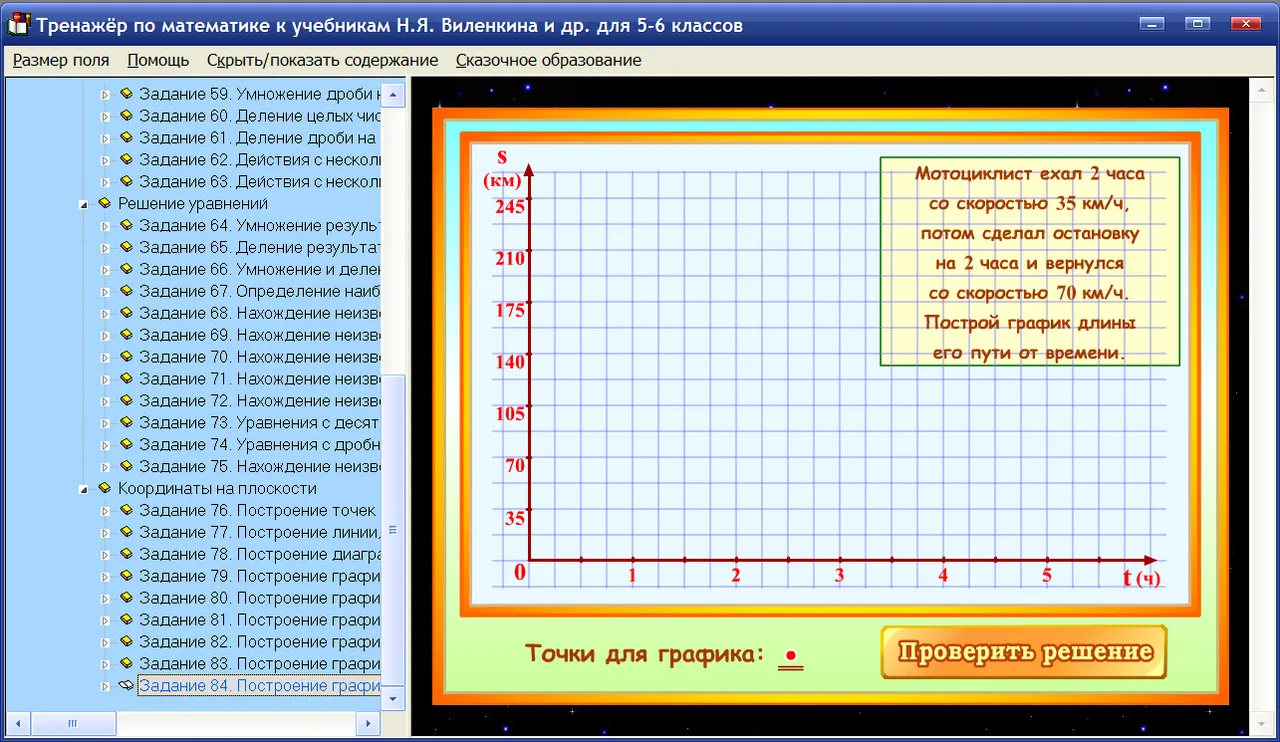This screenshot has height=742, width=1280.
Task: Click the folder icon beside Координаты на плоскости
Action: pos(105,488)
